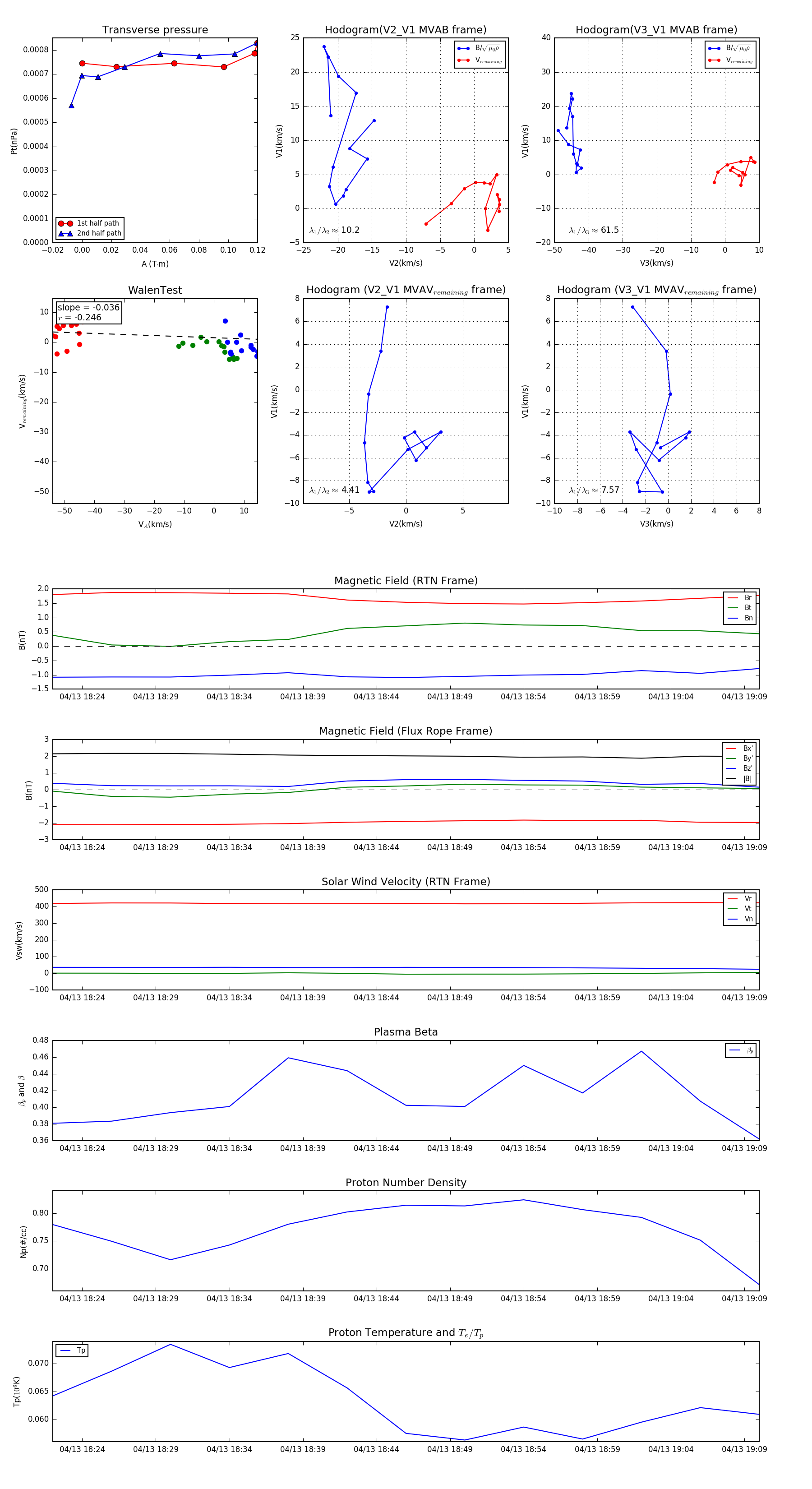Click the 'WalenTest' plot title

pyautogui.click(x=155, y=290)
